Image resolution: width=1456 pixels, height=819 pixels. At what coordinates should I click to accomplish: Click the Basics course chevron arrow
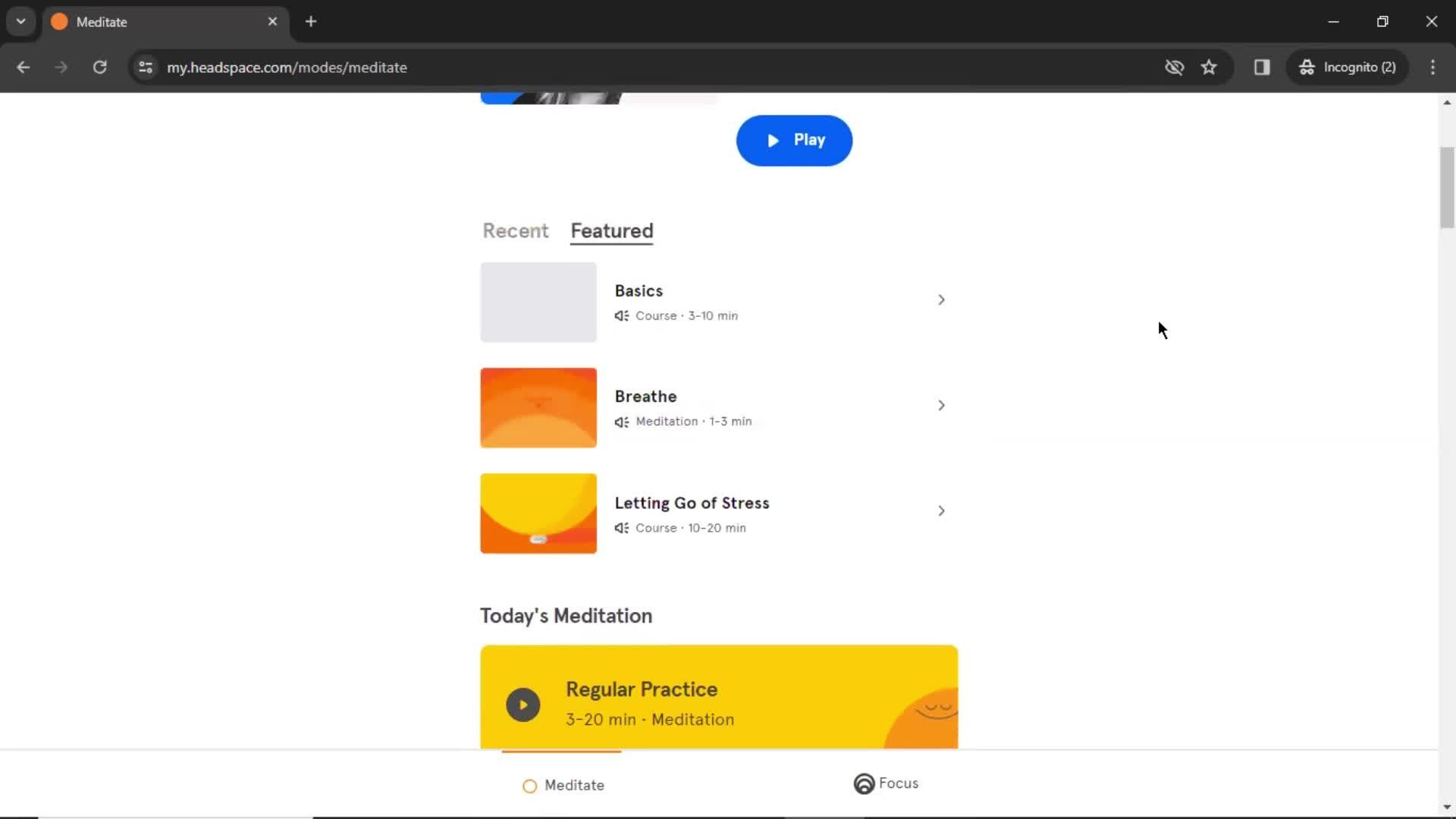click(941, 300)
